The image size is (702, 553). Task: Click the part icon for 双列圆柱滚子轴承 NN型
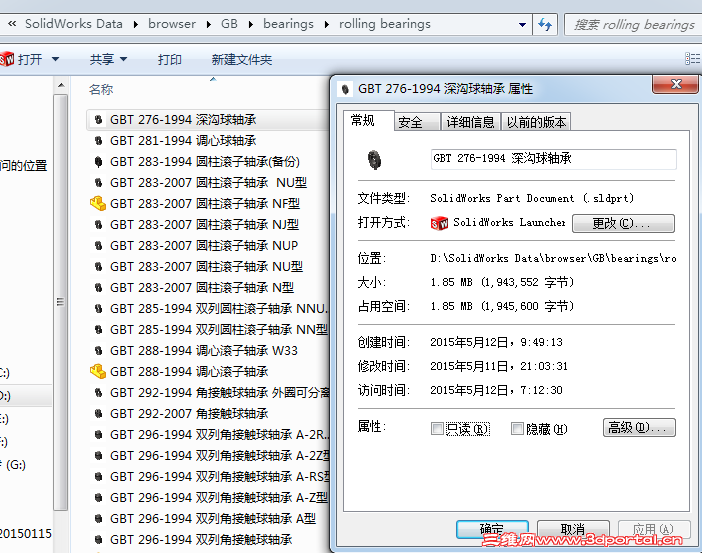98,330
